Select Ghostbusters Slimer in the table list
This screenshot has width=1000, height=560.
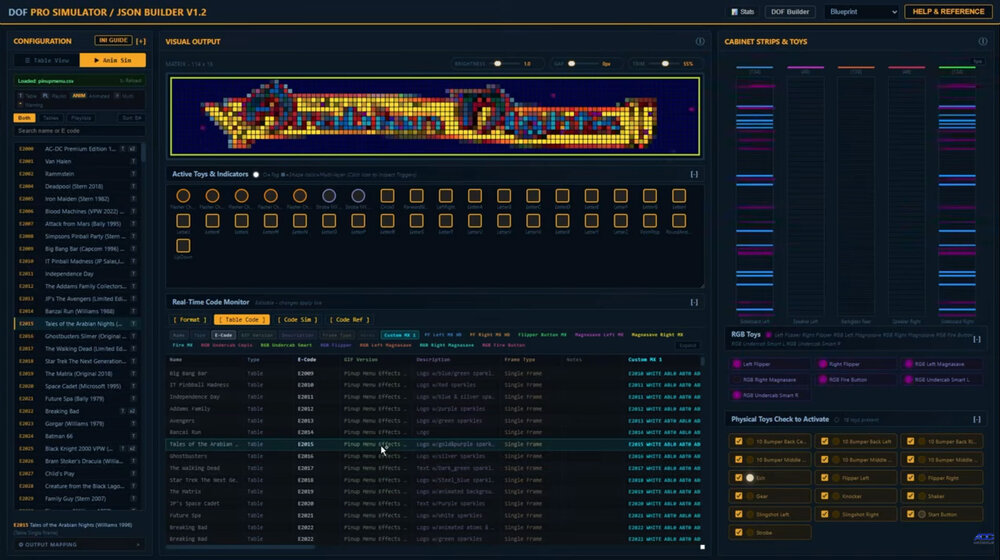point(78,336)
